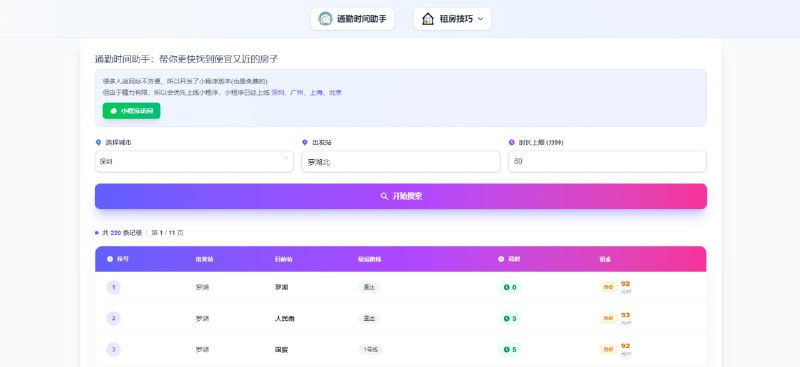Image resolution: width=800 pixels, height=367 pixels.
Task: Click the clock icon in the 耗时 header
Action: [x=501, y=259]
